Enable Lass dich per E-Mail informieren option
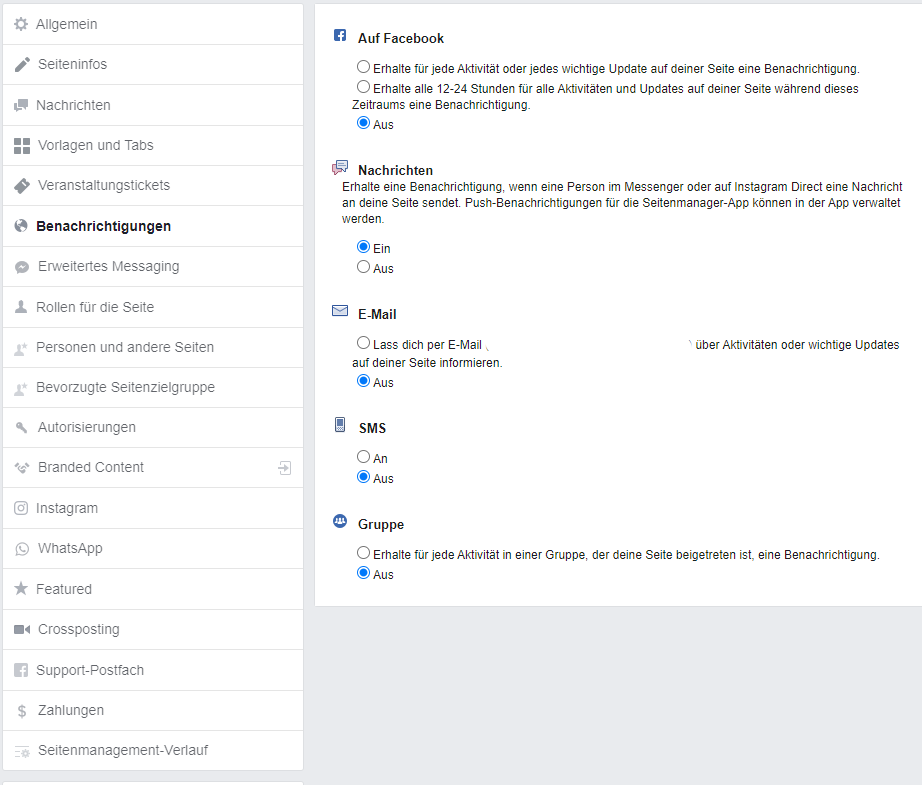The width and height of the screenshot is (922, 785). coord(363,342)
